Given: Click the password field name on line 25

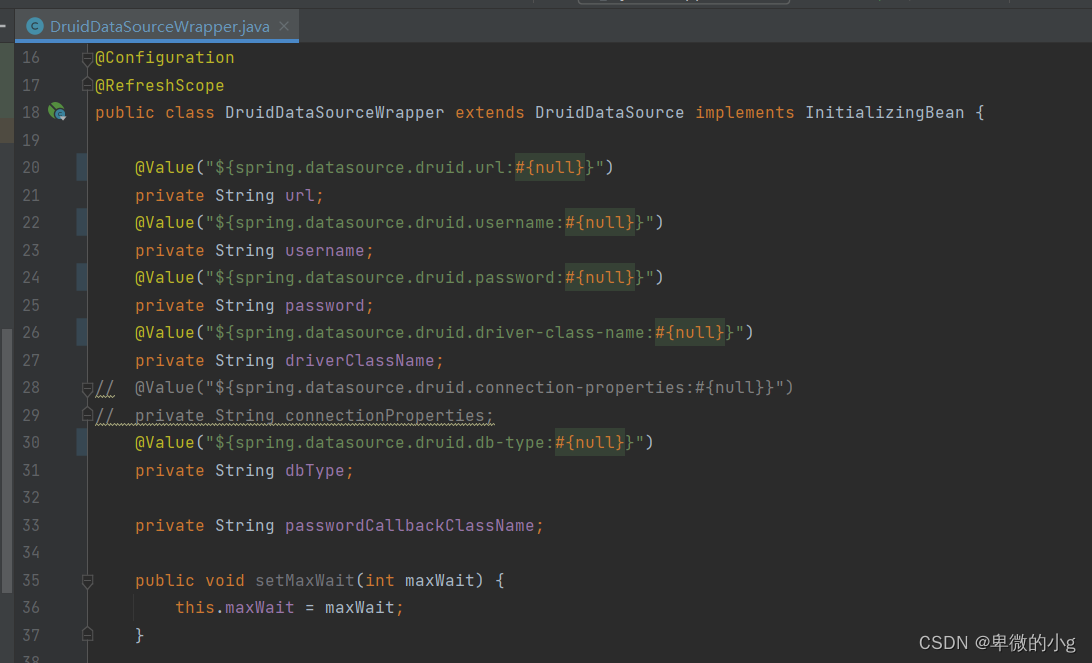Looking at the screenshot, I should coord(325,306).
